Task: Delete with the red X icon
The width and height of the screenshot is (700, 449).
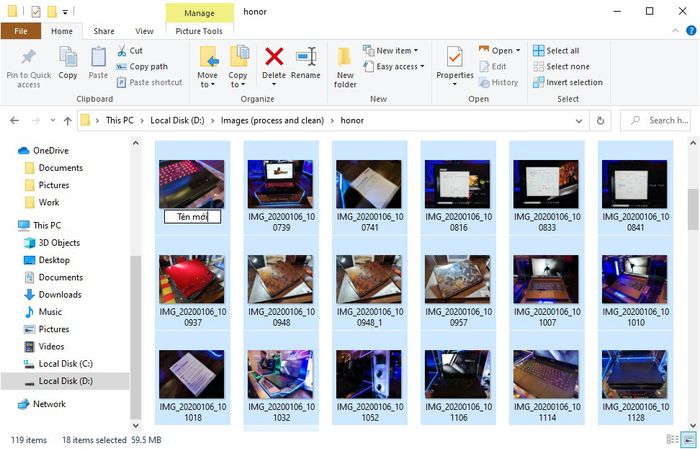Action: [x=274, y=57]
